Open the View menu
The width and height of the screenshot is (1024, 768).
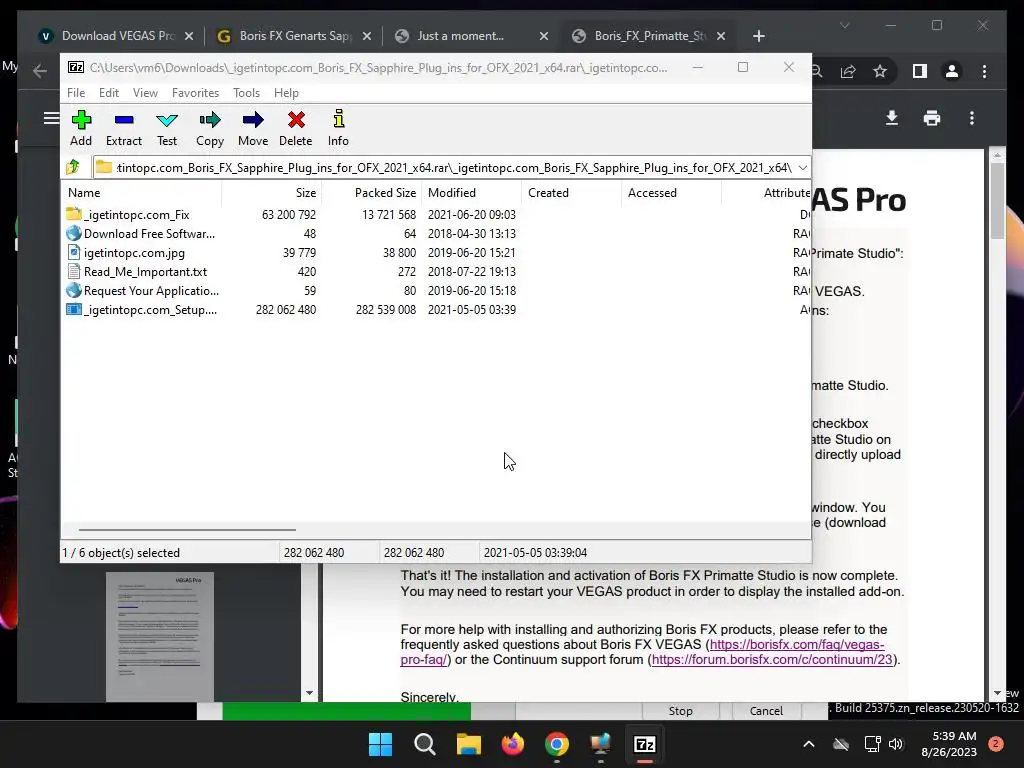click(x=145, y=93)
